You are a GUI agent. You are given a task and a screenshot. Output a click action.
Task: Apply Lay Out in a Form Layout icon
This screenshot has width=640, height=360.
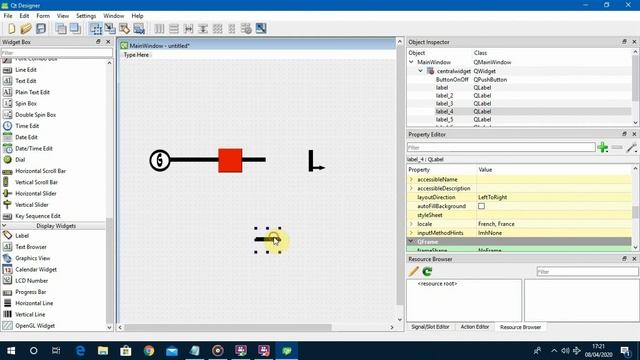pos(232,29)
